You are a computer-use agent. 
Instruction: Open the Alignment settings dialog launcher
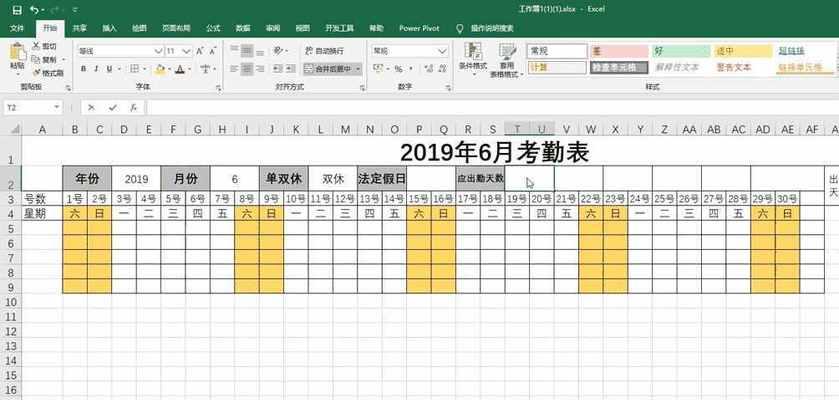(x=362, y=87)
